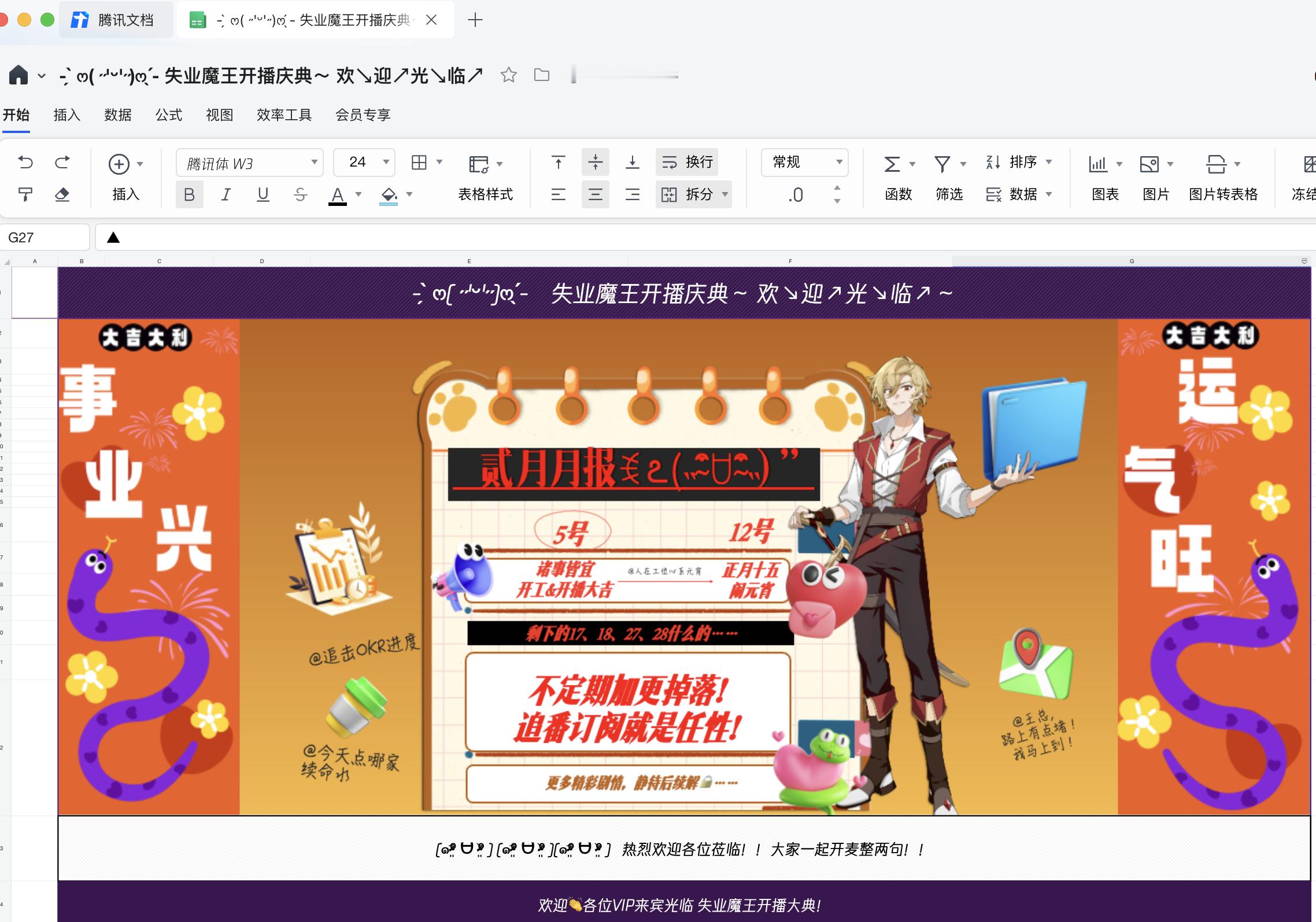This screenshot has width=1316, height=922.
Task: Click the clear formatting eraser icon
Action: [x=62, y=195]
